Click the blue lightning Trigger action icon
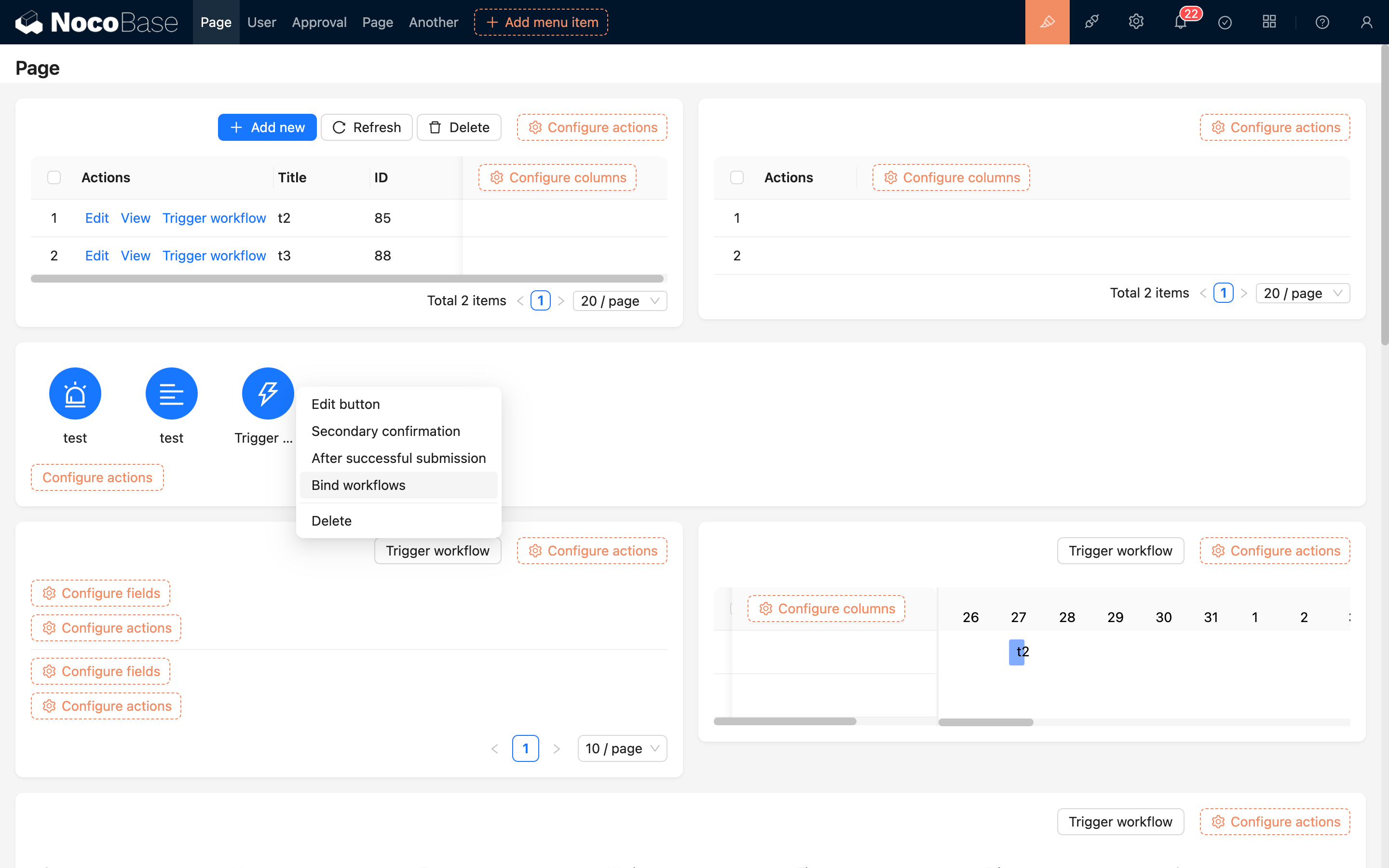This screenshot has width=1389, height=868. click(x=268, y=393)
